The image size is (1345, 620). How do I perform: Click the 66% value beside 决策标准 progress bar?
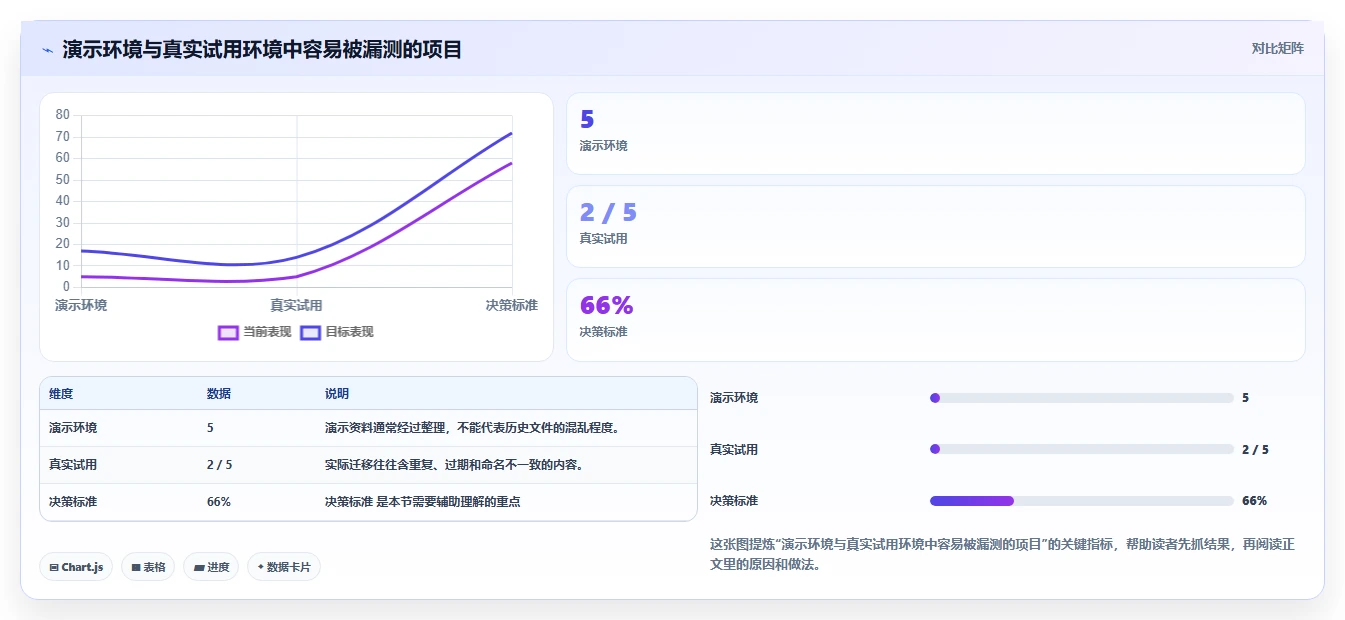point(1254,501)
